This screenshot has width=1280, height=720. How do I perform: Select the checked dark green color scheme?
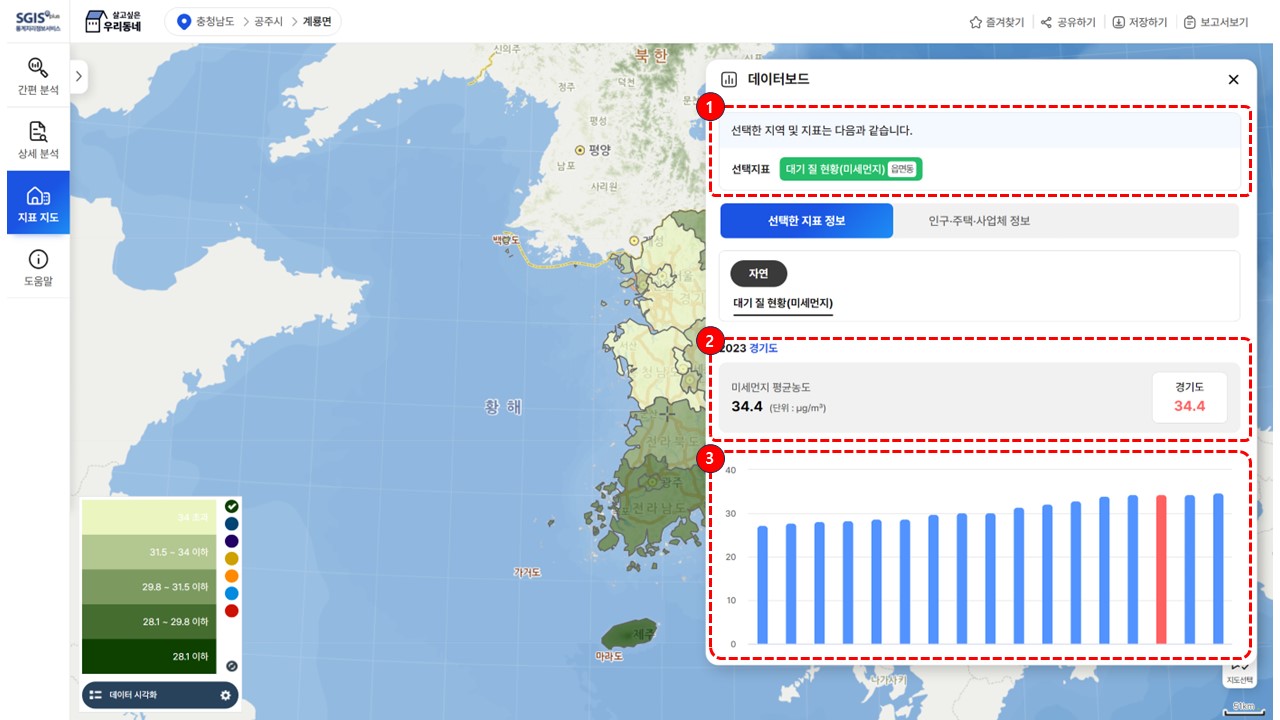[232, 506]
